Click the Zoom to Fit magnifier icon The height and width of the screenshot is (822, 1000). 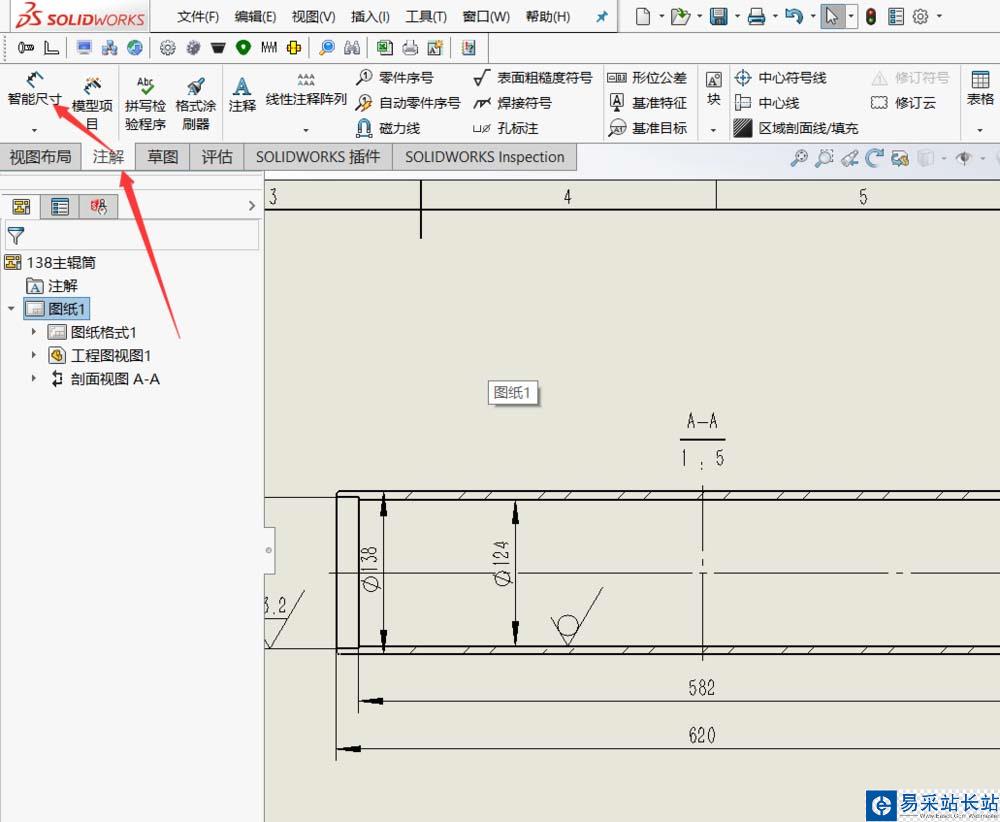tap(798, 158)
